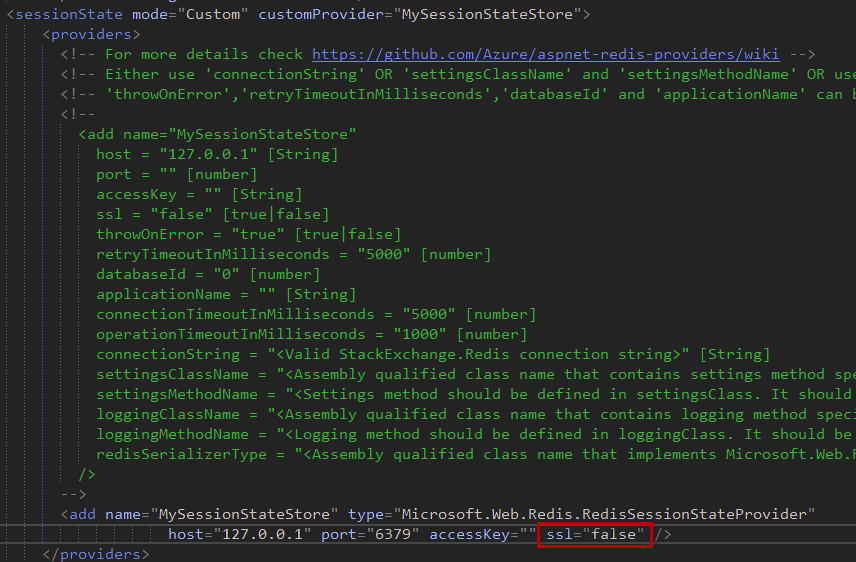This screenshot has width=856, height=562.
Task: Click the loggingClassName line
Action: (x=476, y=414)
